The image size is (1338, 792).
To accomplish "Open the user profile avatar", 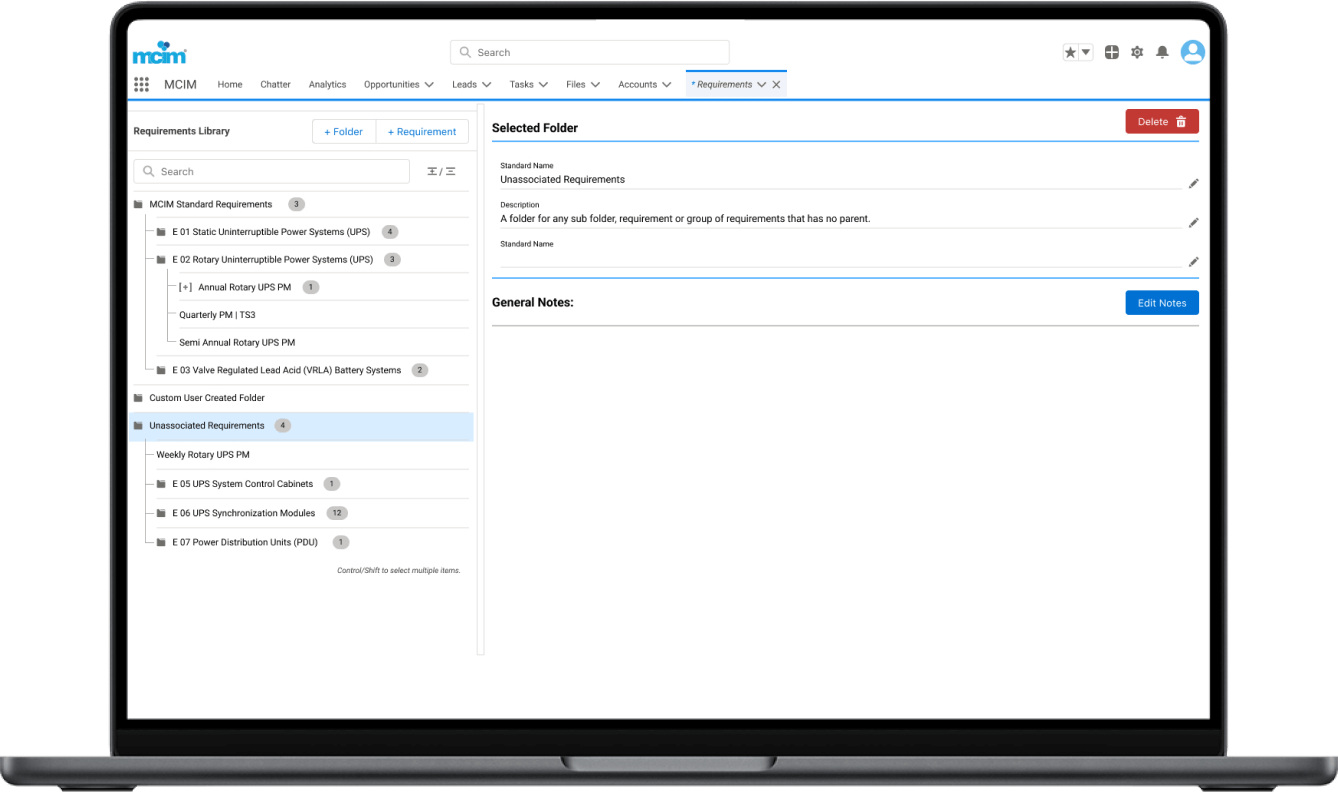I will 1192,52.
